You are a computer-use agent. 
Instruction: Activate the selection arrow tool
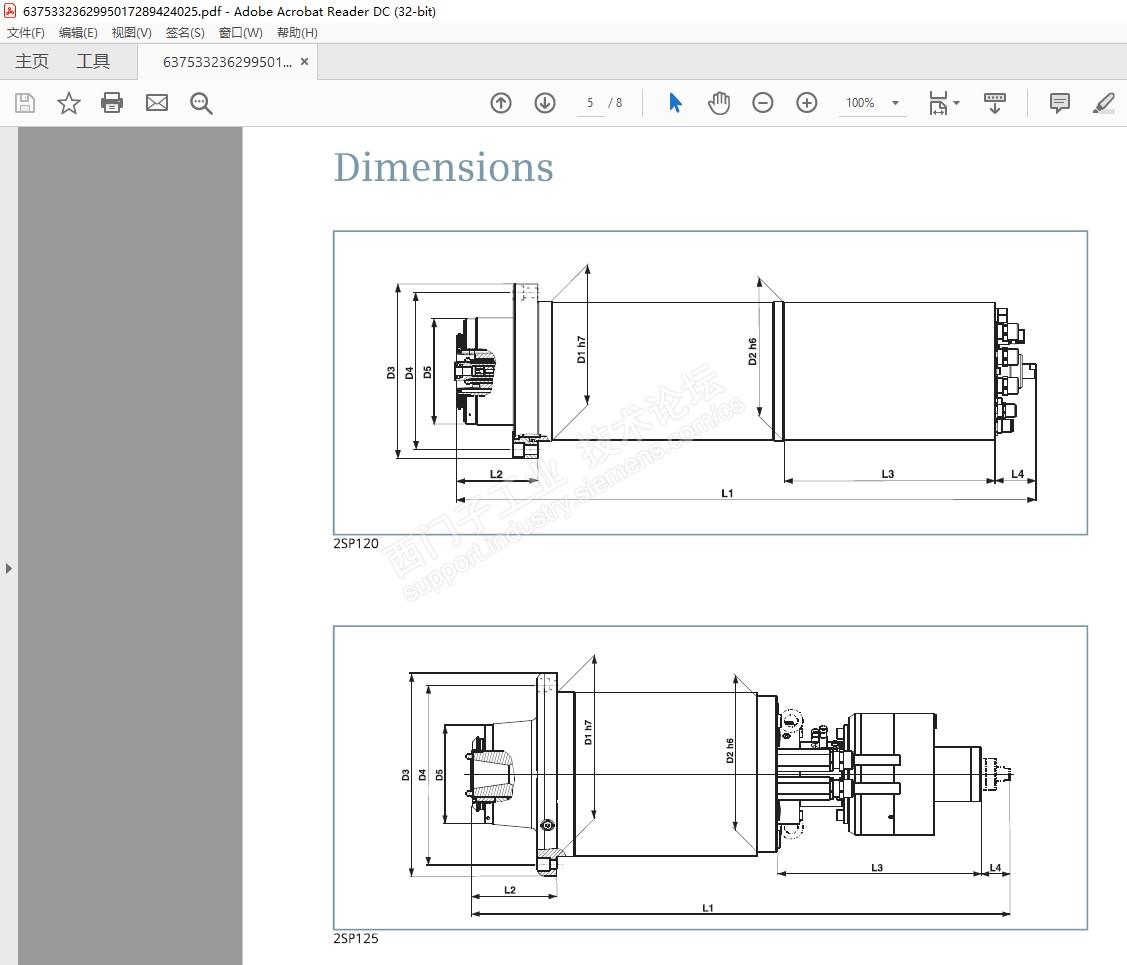675,103
